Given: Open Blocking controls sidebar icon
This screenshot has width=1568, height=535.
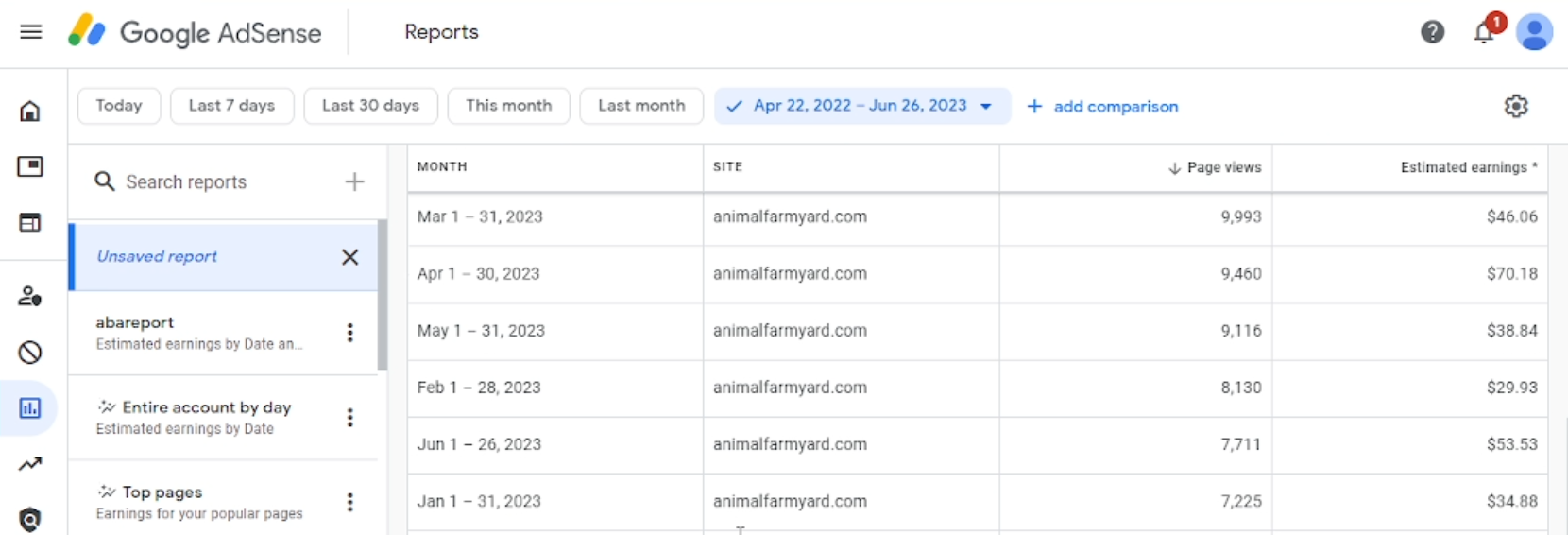Looking at the screenshot, I should pos(30,353).
